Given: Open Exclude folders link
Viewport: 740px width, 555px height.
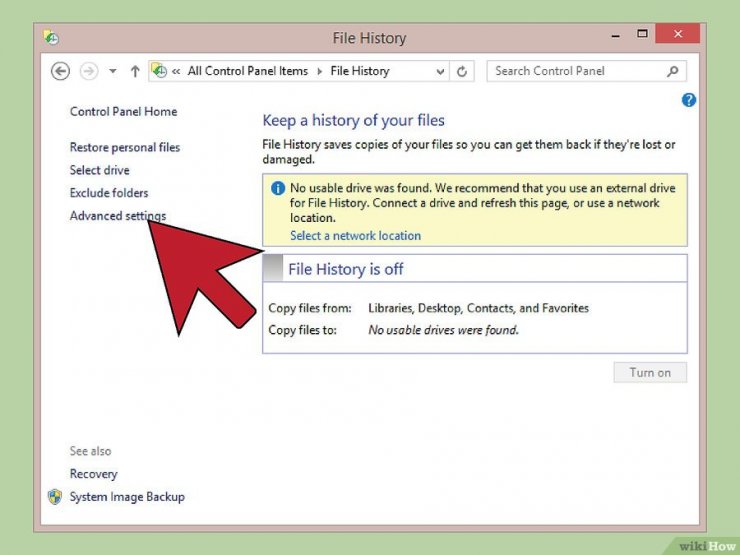Looking at the screenshot, I should (109, 193).
